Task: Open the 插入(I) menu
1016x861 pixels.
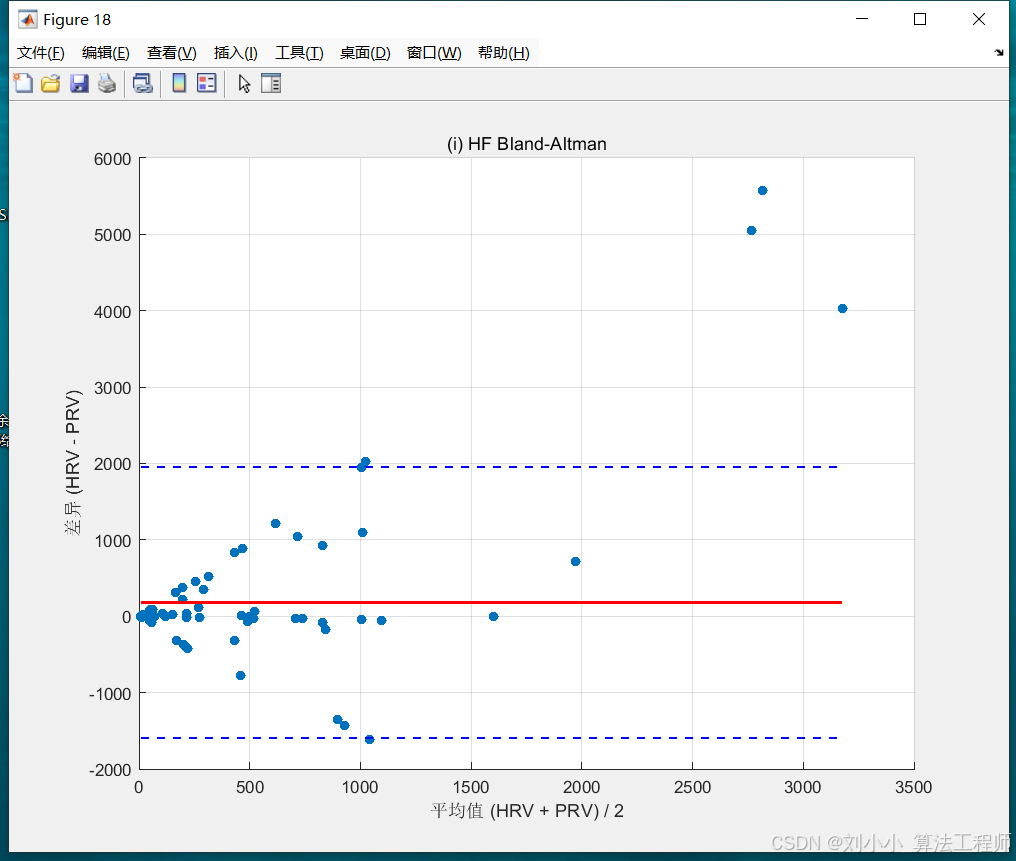Action: coord(236,53)
